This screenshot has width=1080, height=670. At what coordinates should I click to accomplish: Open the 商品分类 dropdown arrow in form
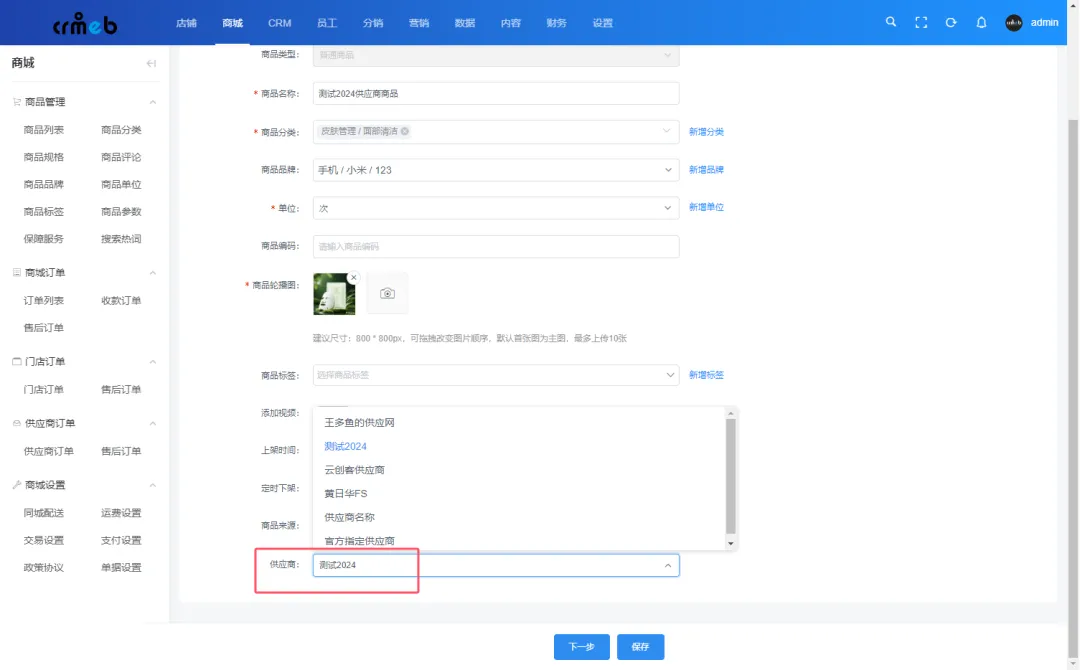pyautogui.click(x=667, y=131)
